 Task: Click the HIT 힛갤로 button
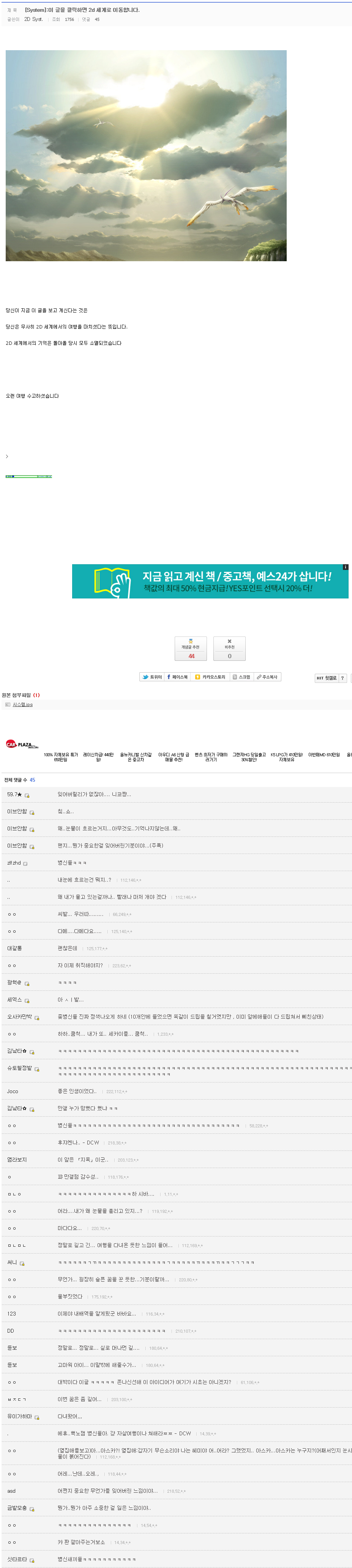pos(326,678)
